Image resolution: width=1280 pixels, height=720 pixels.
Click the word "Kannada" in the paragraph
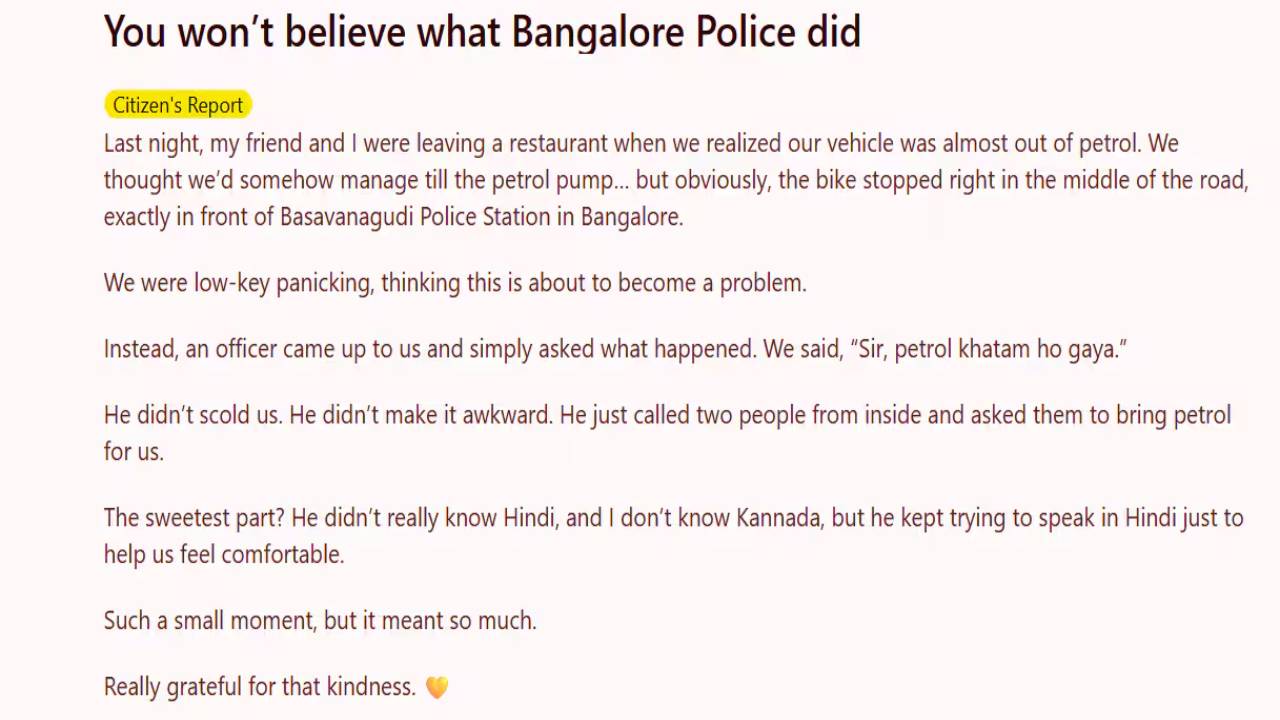[778, 518]
